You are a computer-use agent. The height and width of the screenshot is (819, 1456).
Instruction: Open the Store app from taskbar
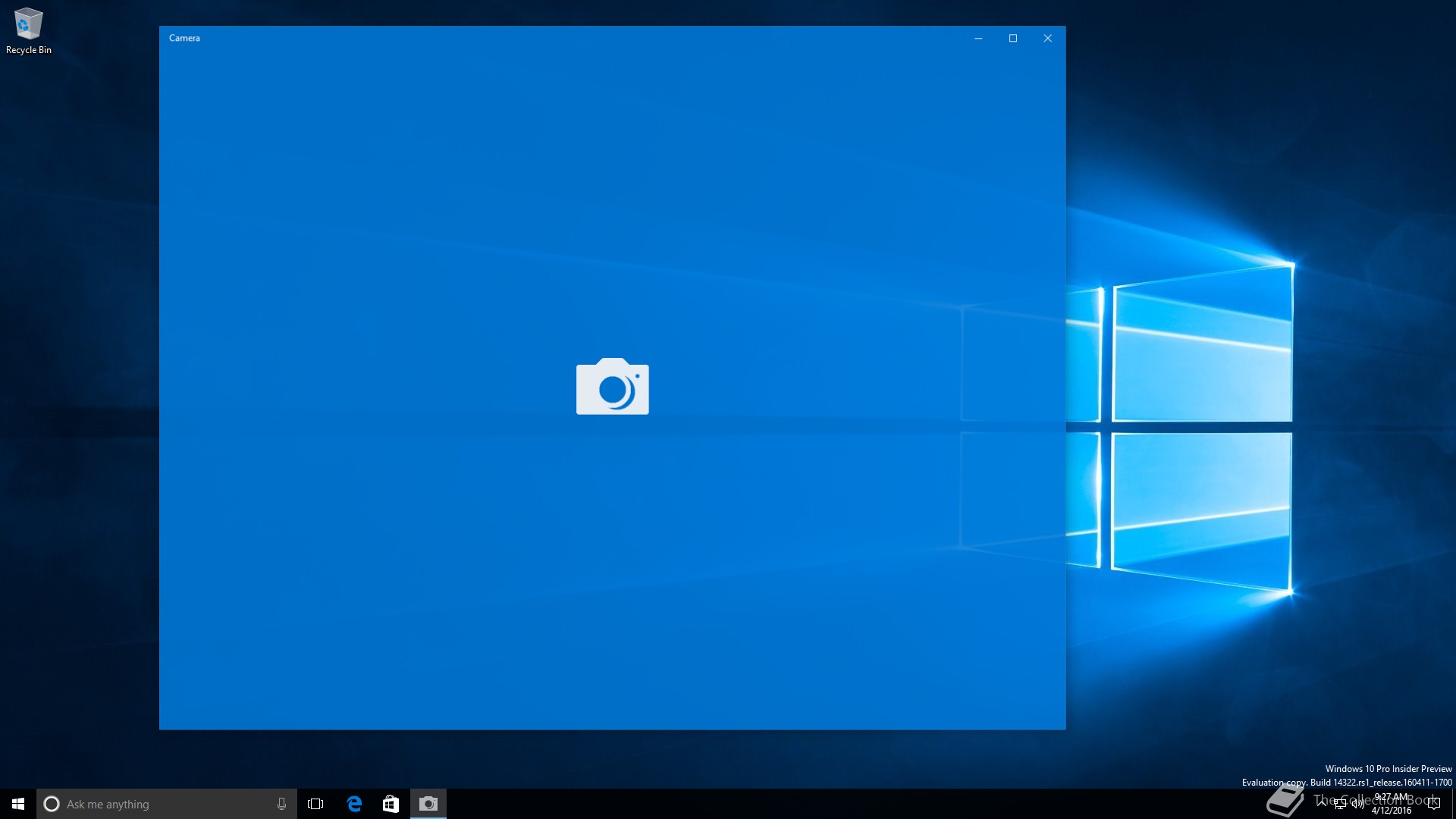coord(391,804)
